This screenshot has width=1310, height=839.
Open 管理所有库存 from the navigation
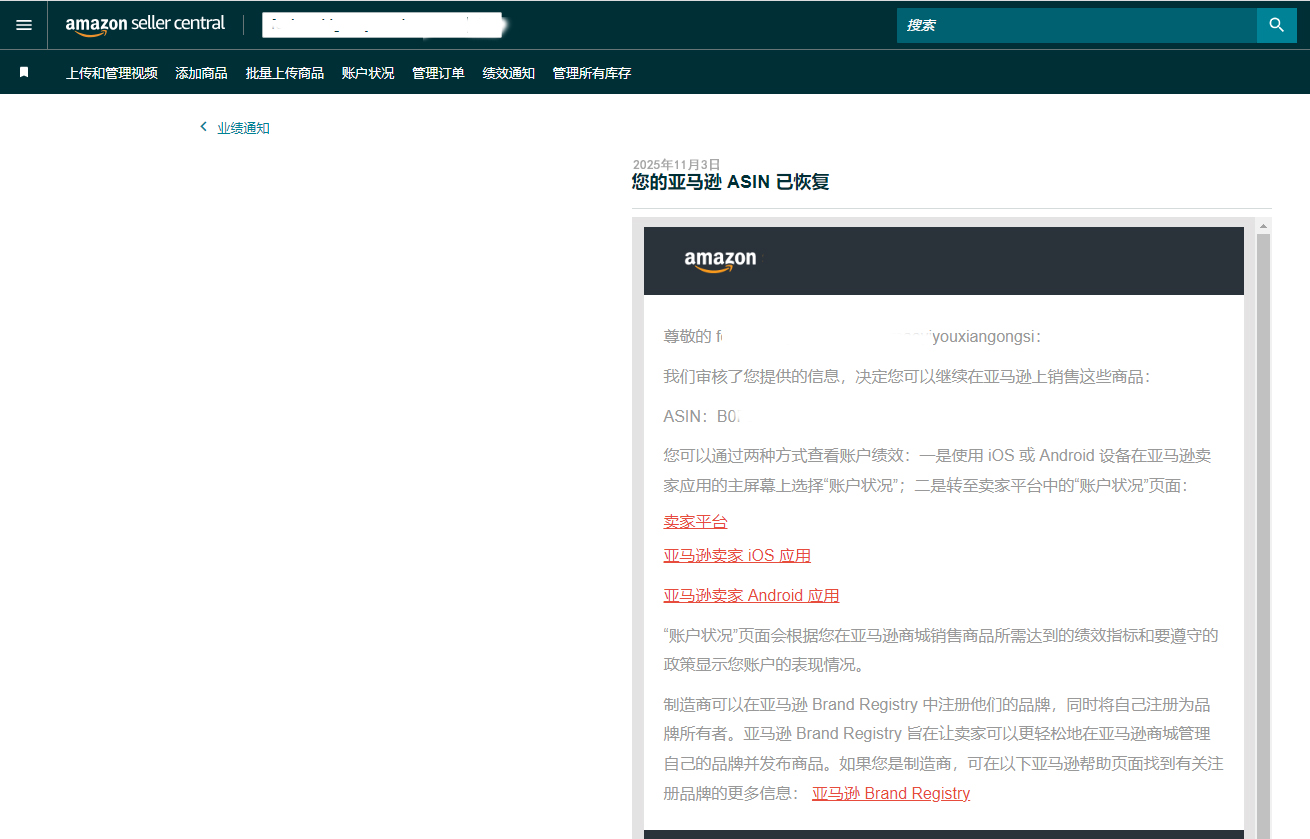tap(591, 72)
